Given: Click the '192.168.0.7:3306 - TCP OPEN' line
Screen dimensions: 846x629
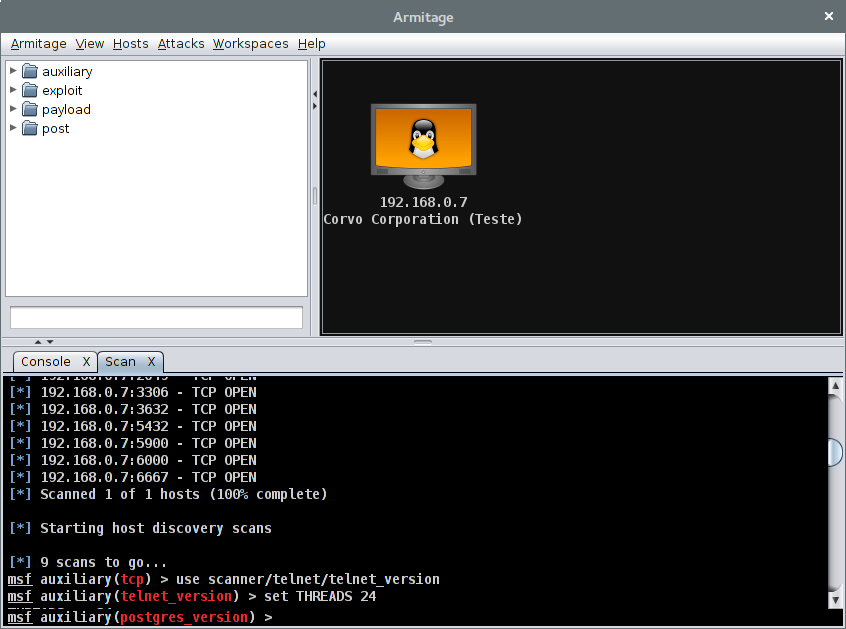Looking at the screenshot, I should click(133, 392).
